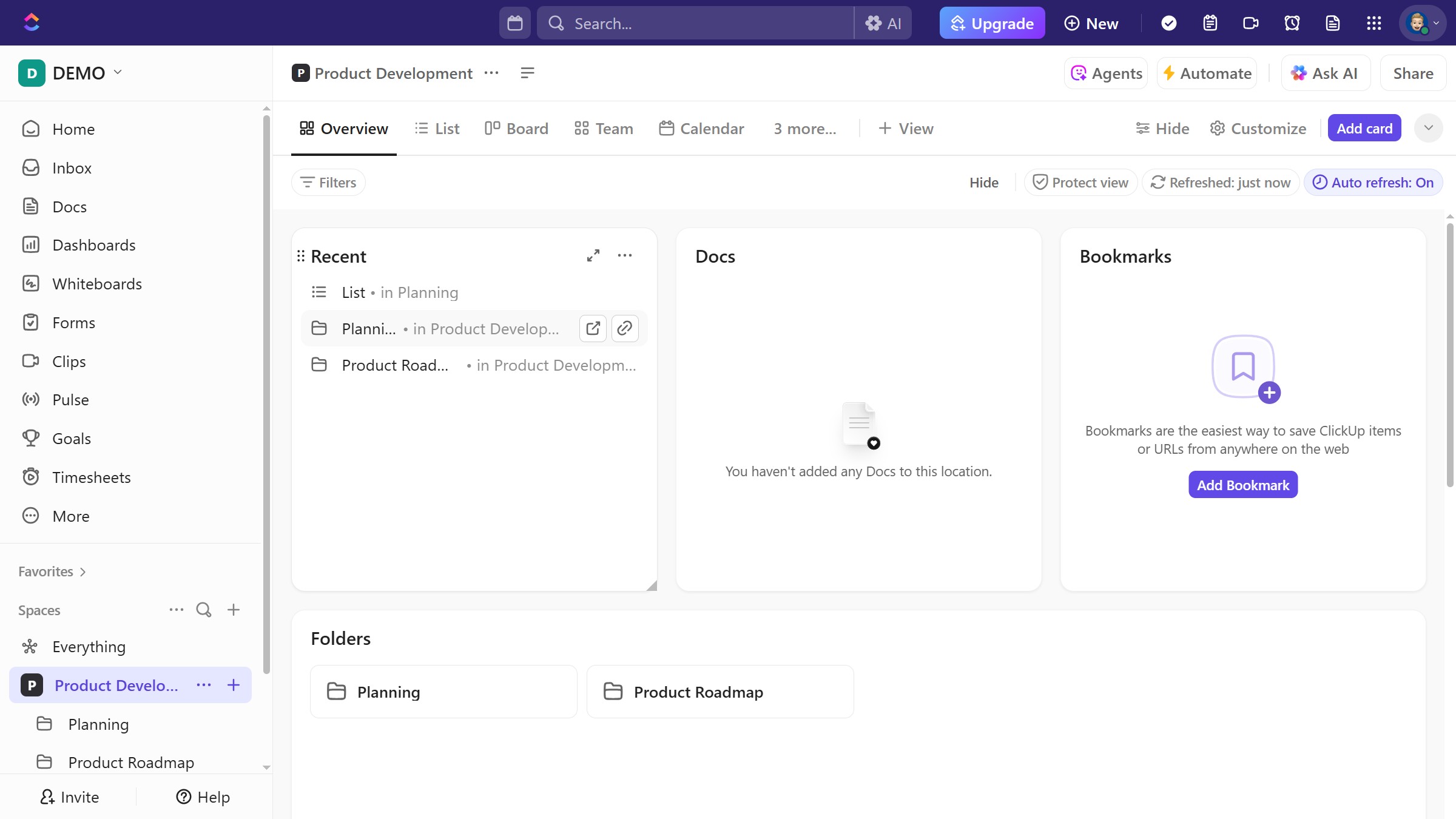
Task: Open the Clips section
Action: pyautogui.click(x=69, y=361)
